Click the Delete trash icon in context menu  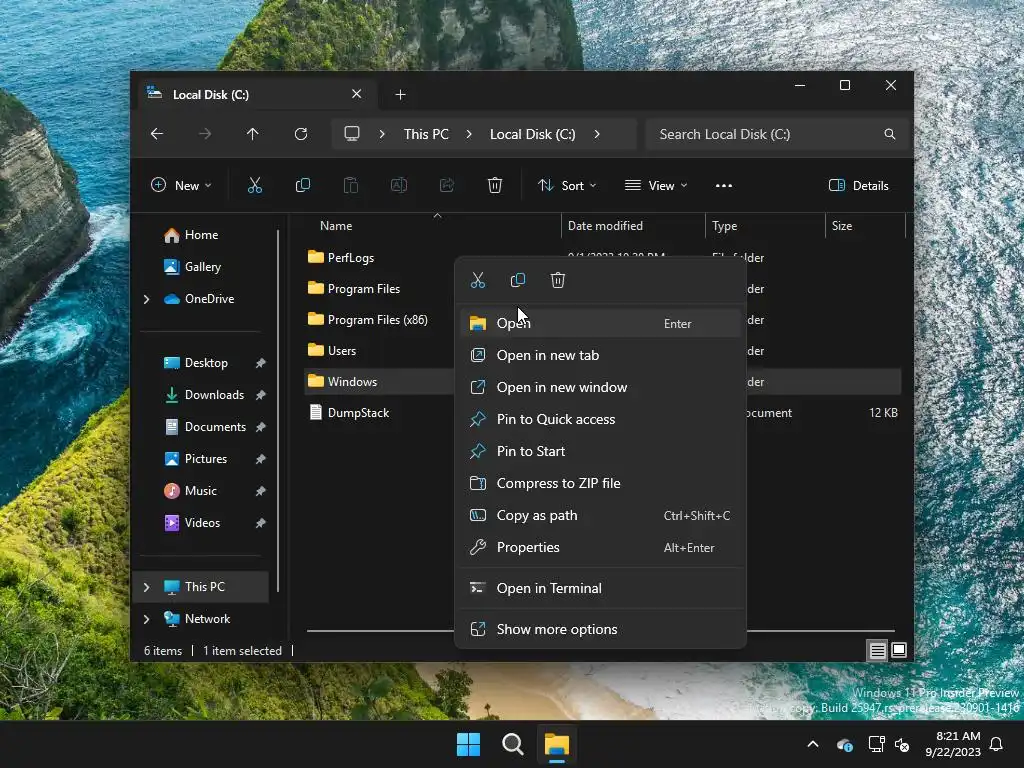[558, 280]
